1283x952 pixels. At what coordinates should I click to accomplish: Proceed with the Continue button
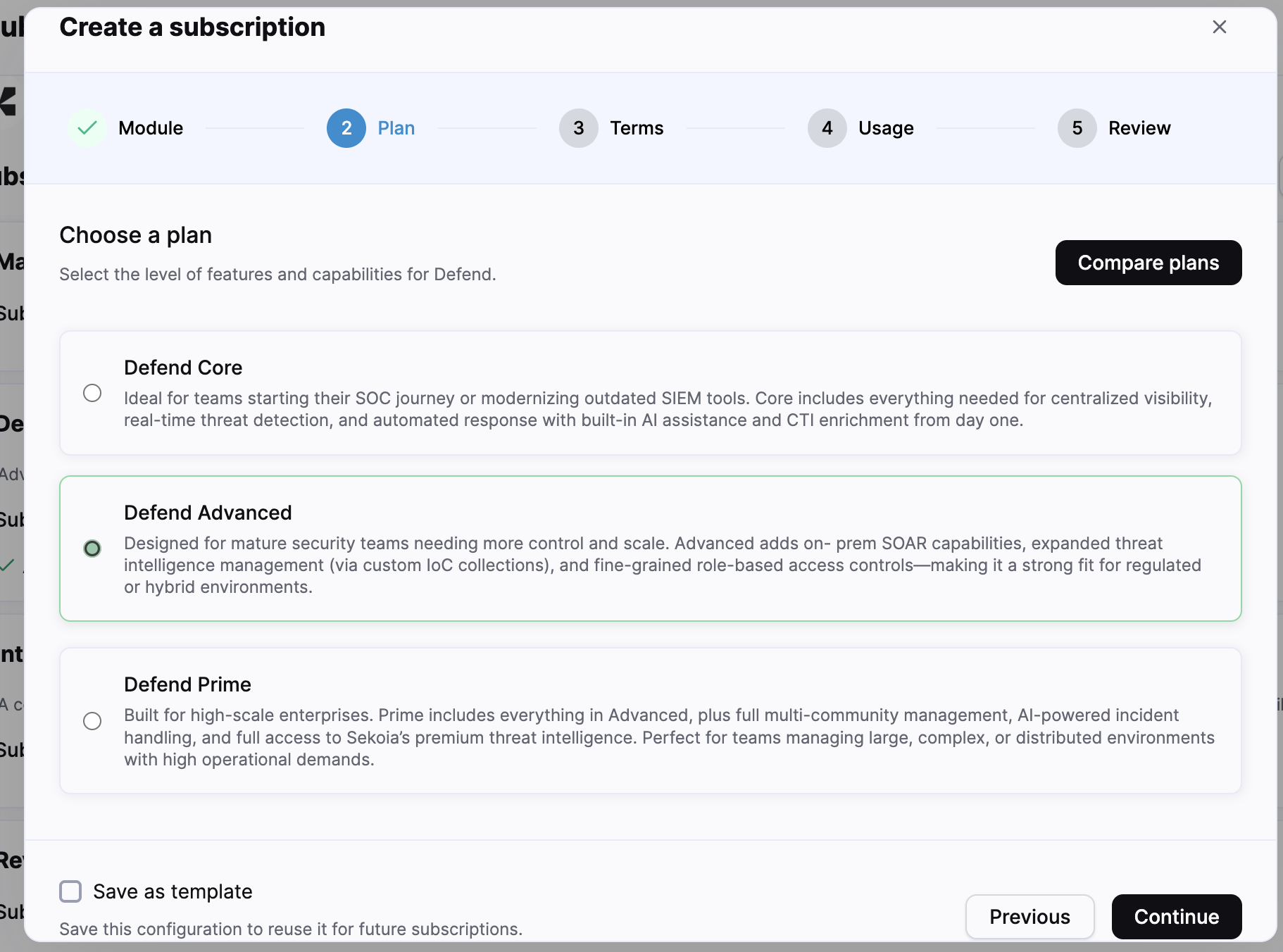1177,917
